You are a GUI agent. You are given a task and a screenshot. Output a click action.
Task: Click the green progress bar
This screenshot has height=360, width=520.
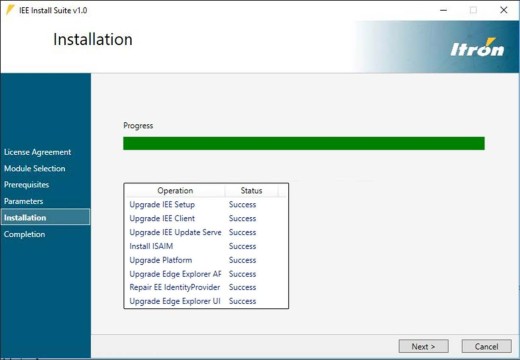tap(304, 143)
